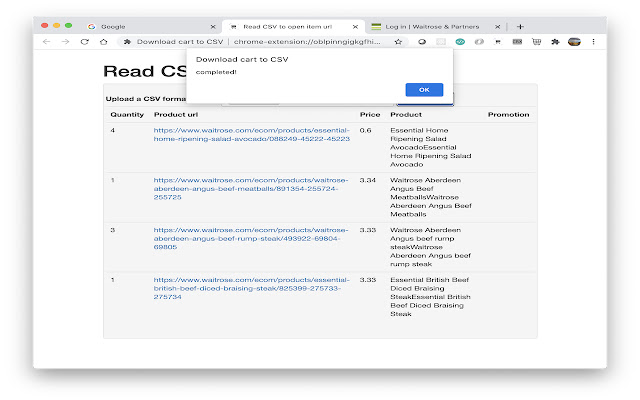This screenshot has width=640, height=400.
Task: Click quantity 4 in avocado row
Action: pyautogui.click(x=113, y=130)
